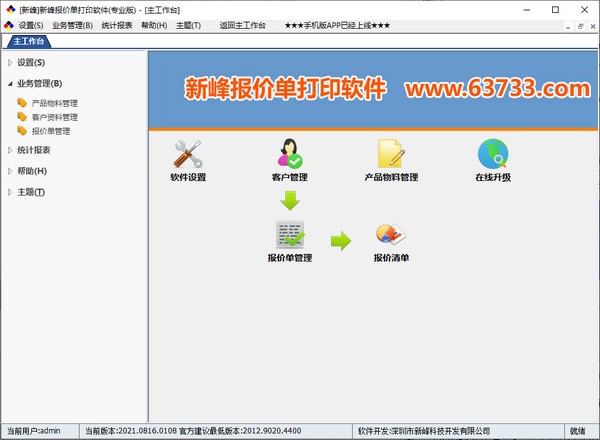The height and width of the screenshot is (440, 600).
Task: Expand the 帮助(H) tree node
Action: (10, 171)
